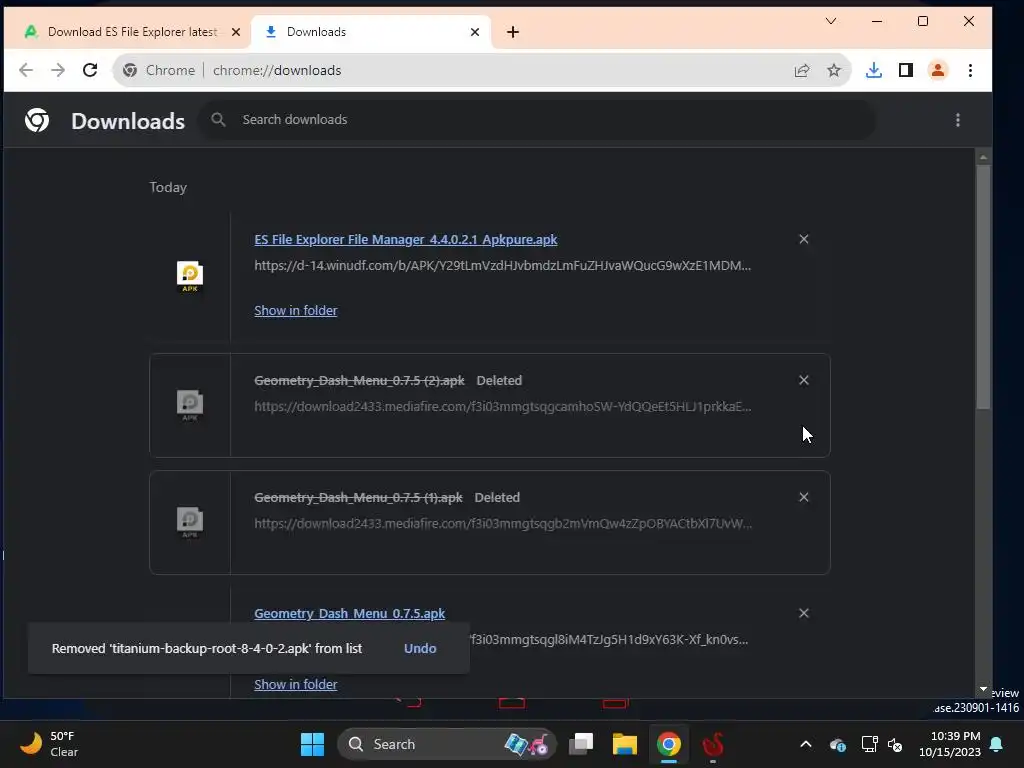Select the Downloads tab
The image size is (1024, 768).
click(x=370, y=32)
